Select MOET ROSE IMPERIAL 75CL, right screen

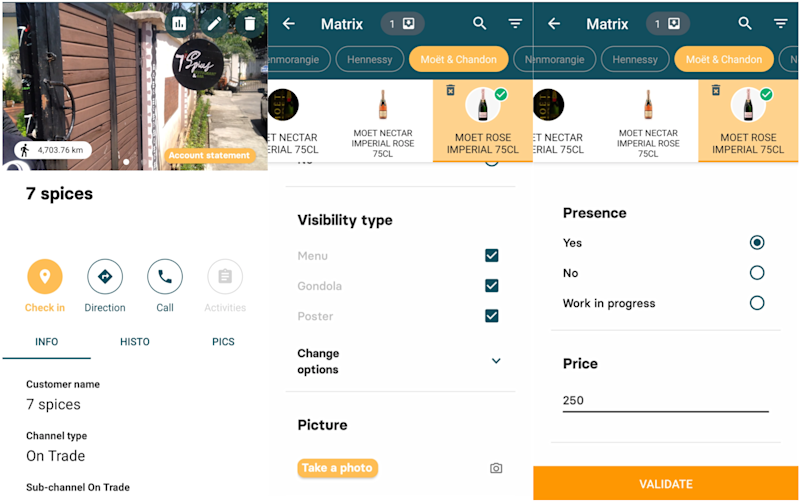click(x=748, y=121)
